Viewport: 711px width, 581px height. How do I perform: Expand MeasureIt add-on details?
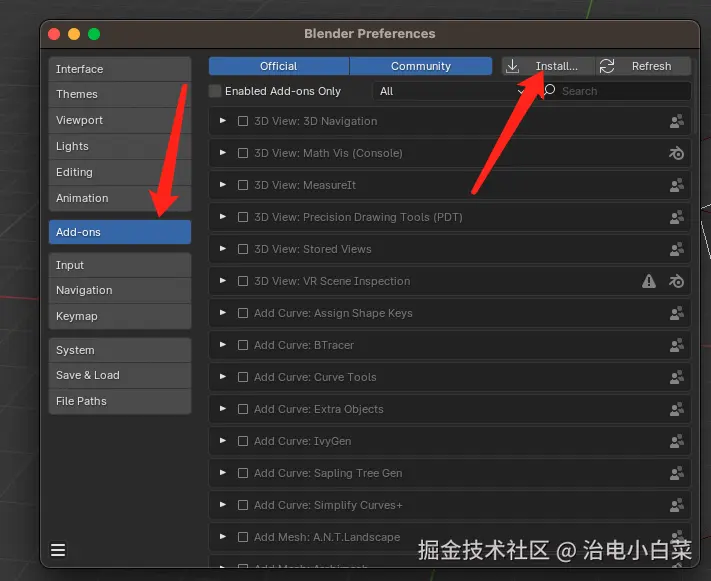223,185
